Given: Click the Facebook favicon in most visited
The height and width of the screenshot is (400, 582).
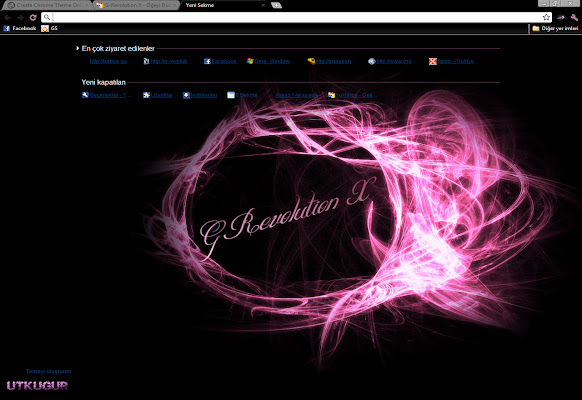Looking at the screenshot, I should tap(207, 61).
